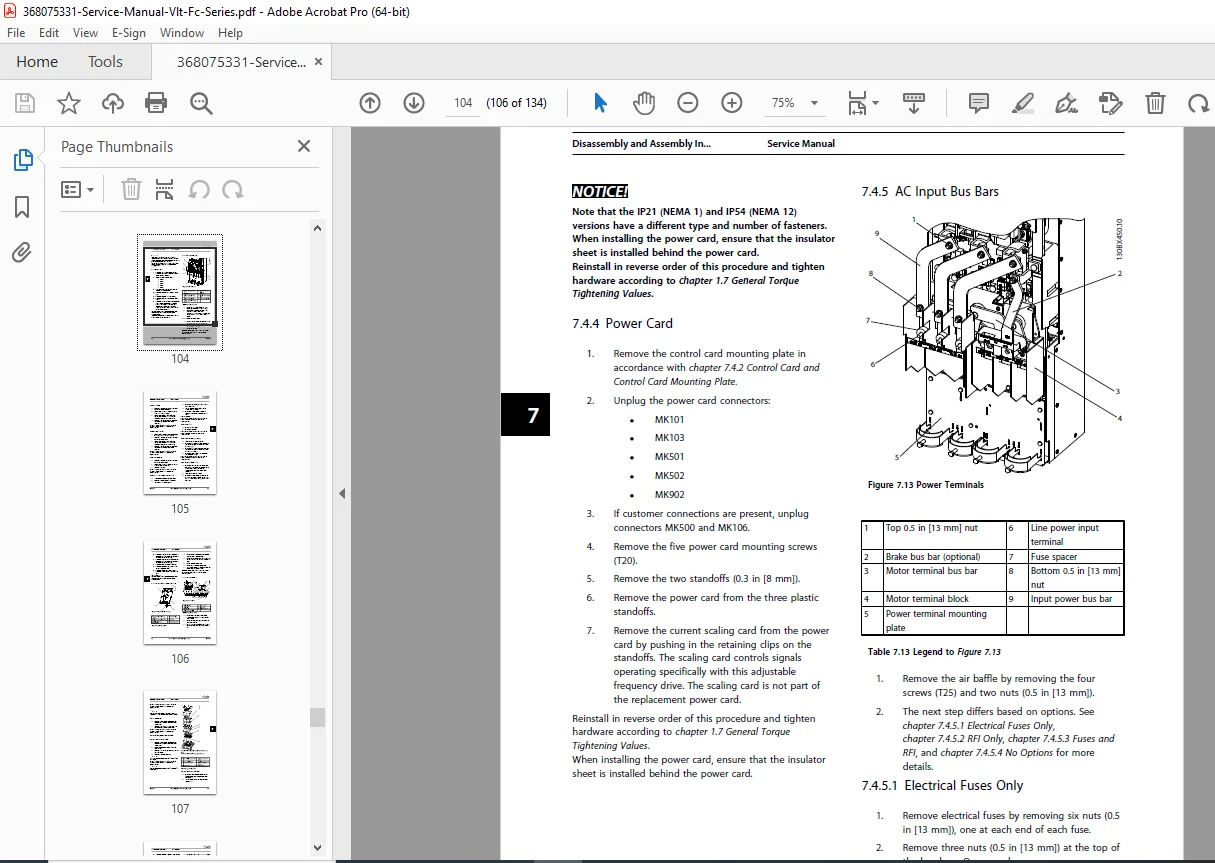Image resolution: width=1215 pixels, height=863 pixels.
Task: Delete selected thumbnail page in panel
Action: pos(131,189)
